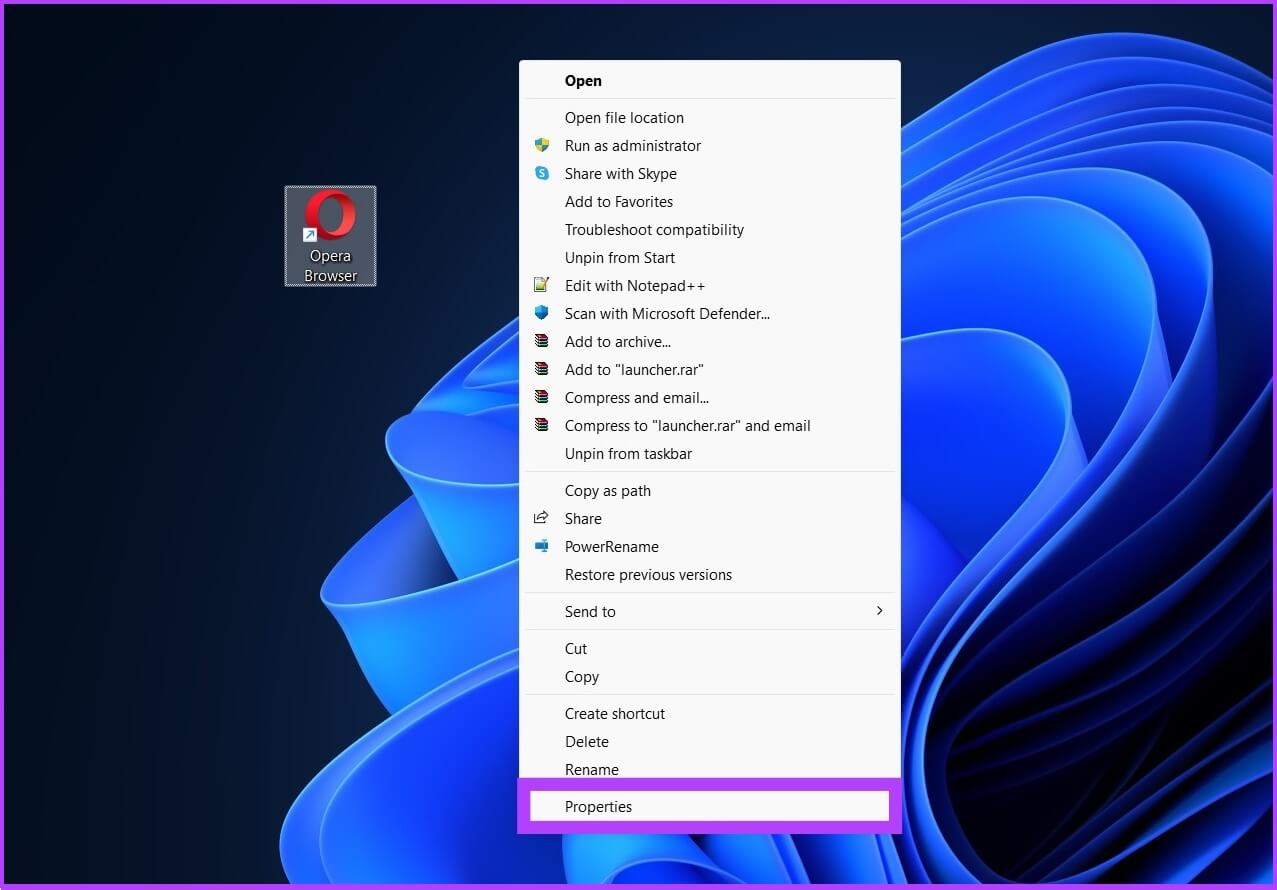The width and height of the screenshot is (1277, 890).
Task: Choose Cut from the context menu
Action: coord(710,648)
